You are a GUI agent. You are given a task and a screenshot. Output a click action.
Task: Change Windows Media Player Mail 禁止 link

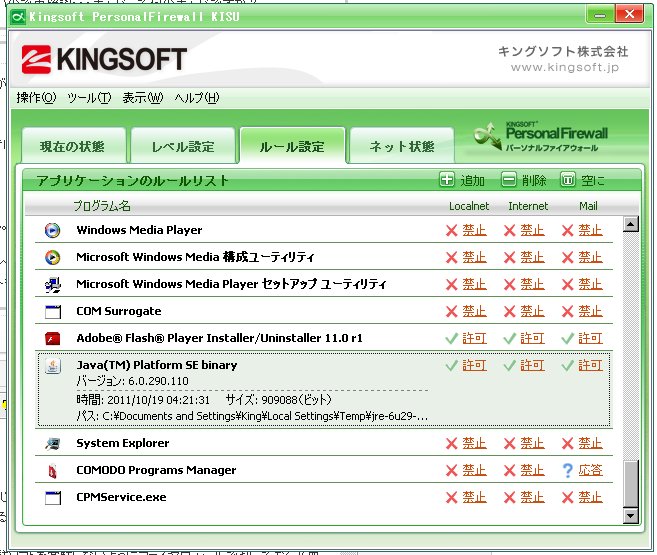click(x=590, y=230)
